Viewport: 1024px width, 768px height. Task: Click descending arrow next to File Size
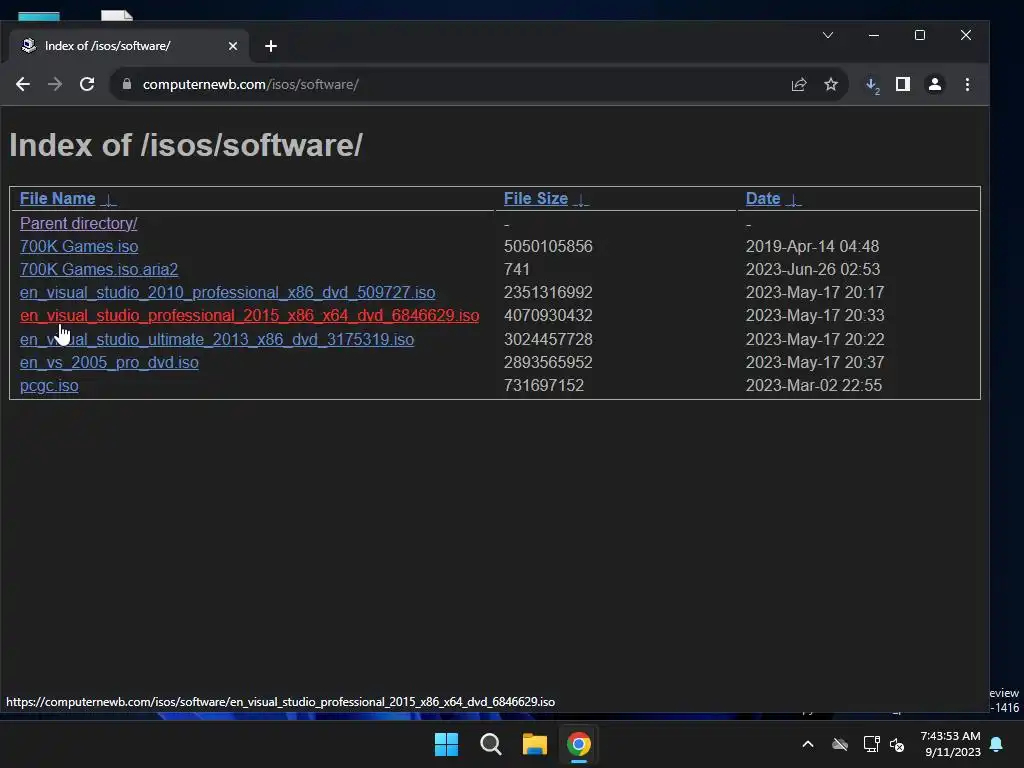click(x=581, y=200)
